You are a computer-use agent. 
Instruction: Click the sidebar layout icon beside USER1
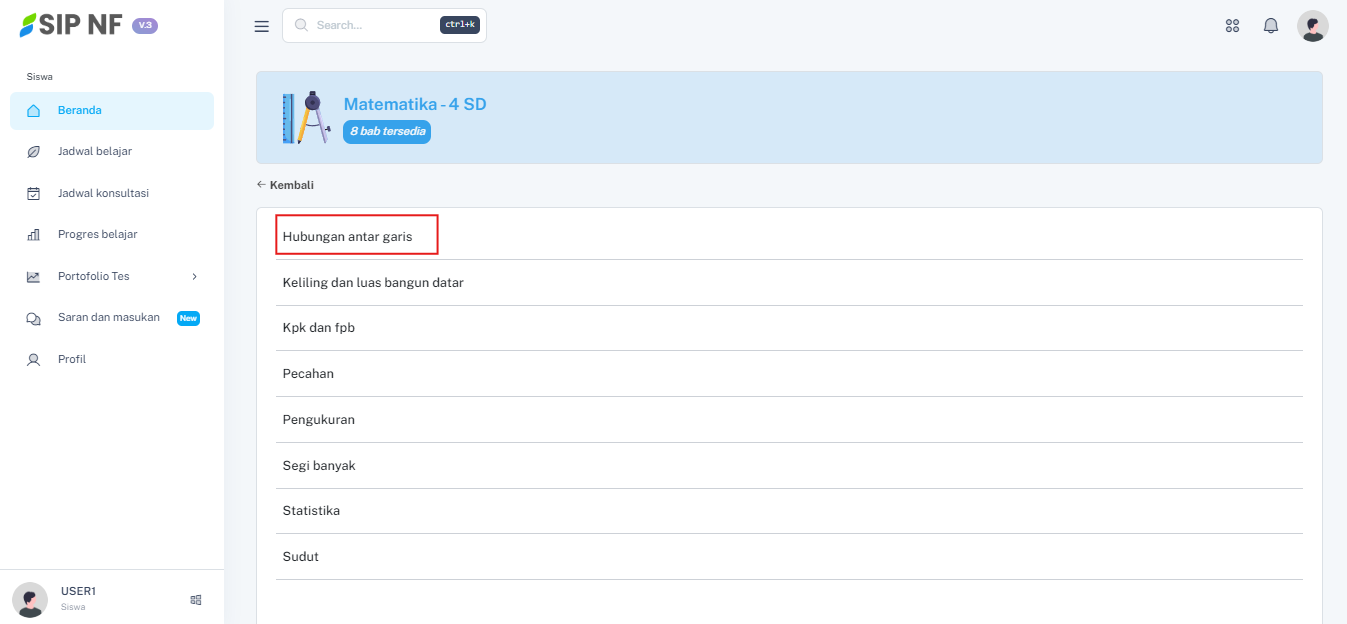click(x=196, y=600)
